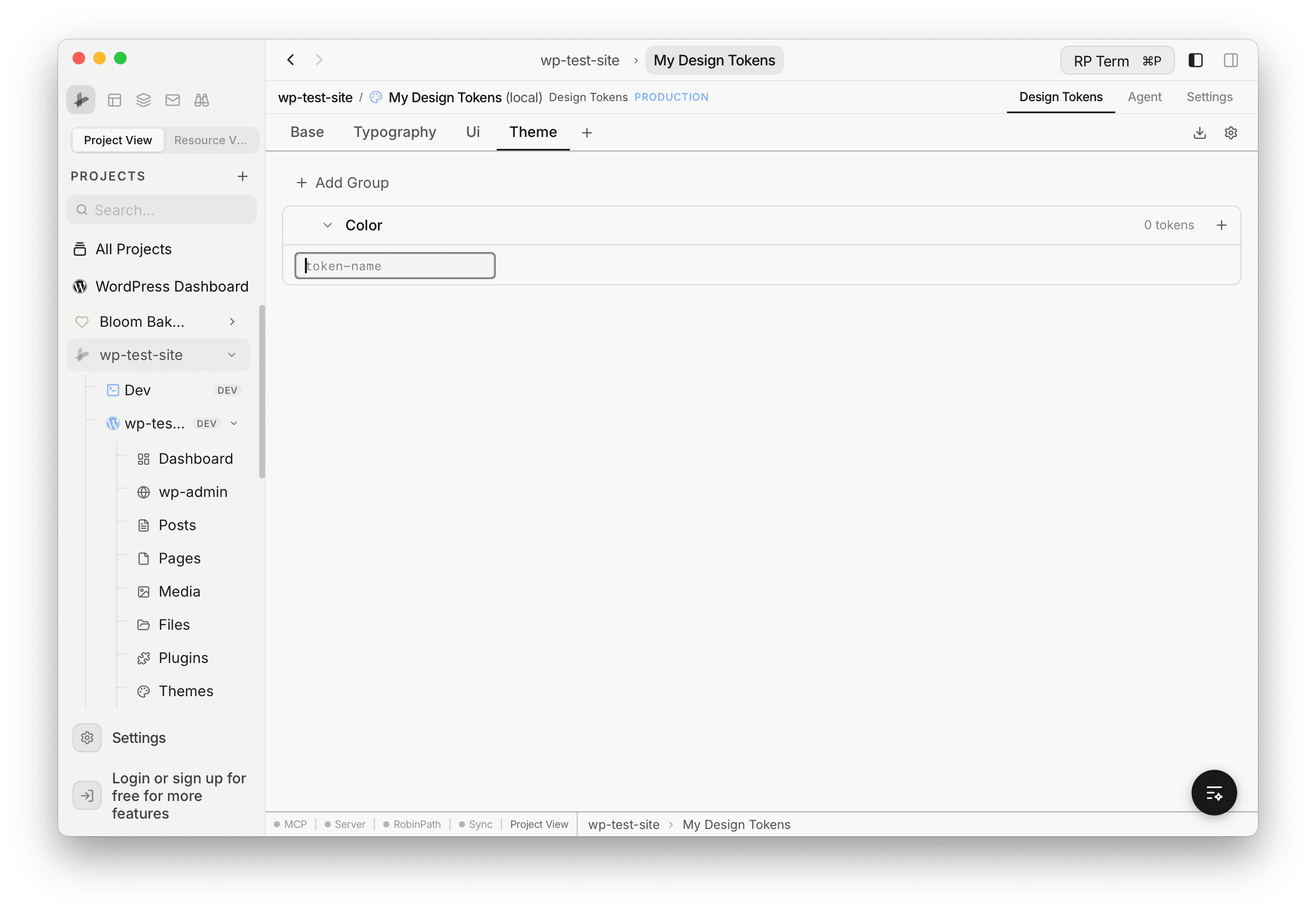Click the Add Group button
The image size is (1316, 913).
(x=342, y=183)
